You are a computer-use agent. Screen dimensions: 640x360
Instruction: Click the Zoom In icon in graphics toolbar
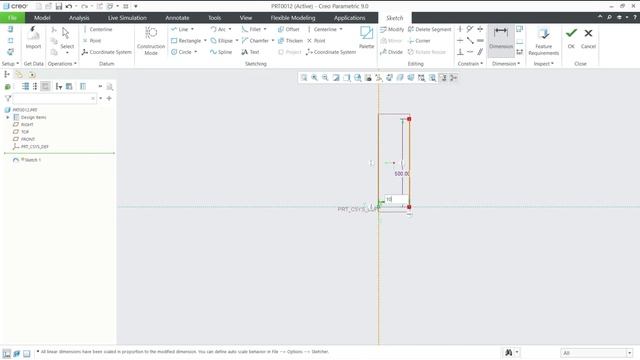pos(315,78)
